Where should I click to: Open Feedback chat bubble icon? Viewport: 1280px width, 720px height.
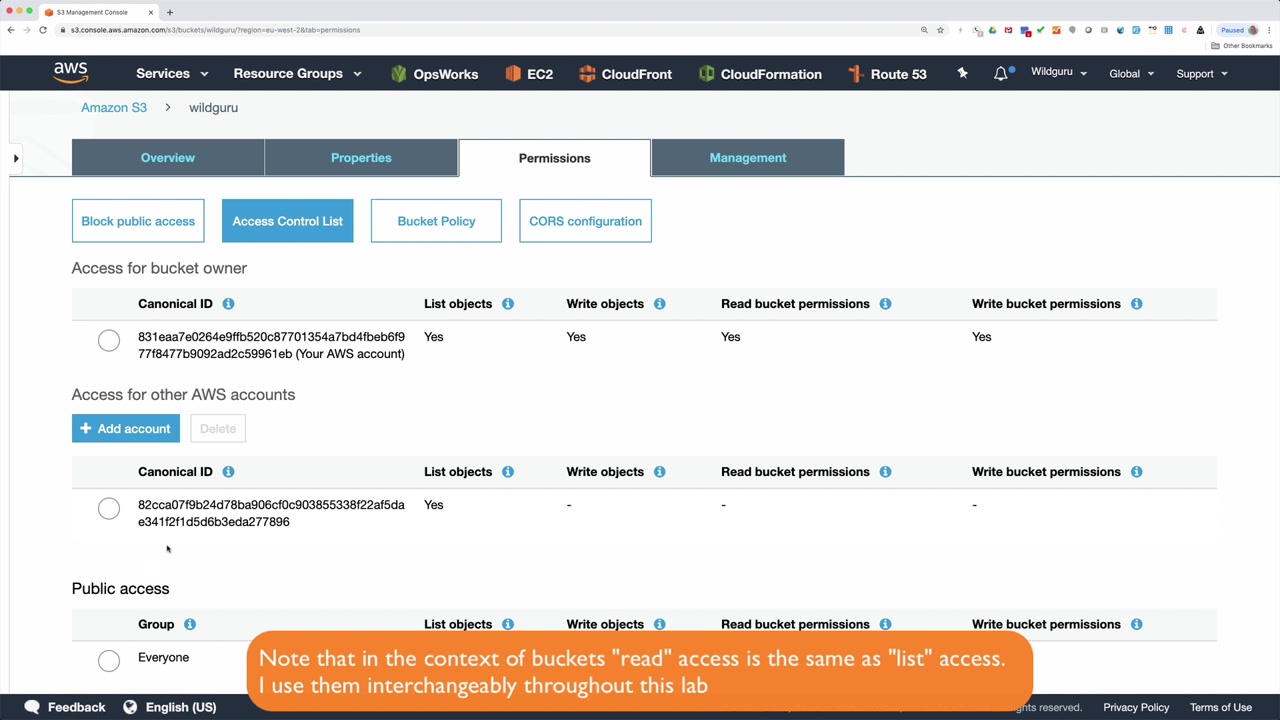32,707
